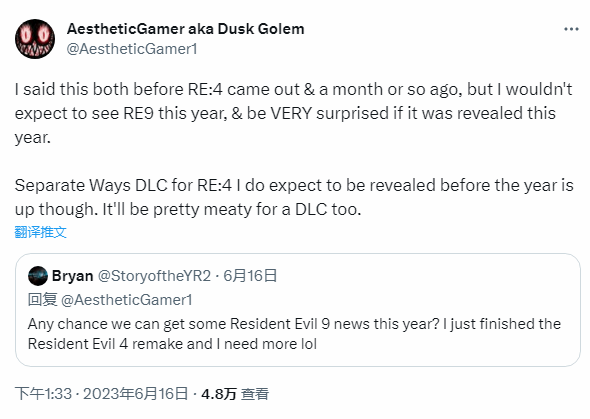This screenshot has width=590, height=419.
Task: Click the main tweet text about RE9
Action: [x=293, y=113]
